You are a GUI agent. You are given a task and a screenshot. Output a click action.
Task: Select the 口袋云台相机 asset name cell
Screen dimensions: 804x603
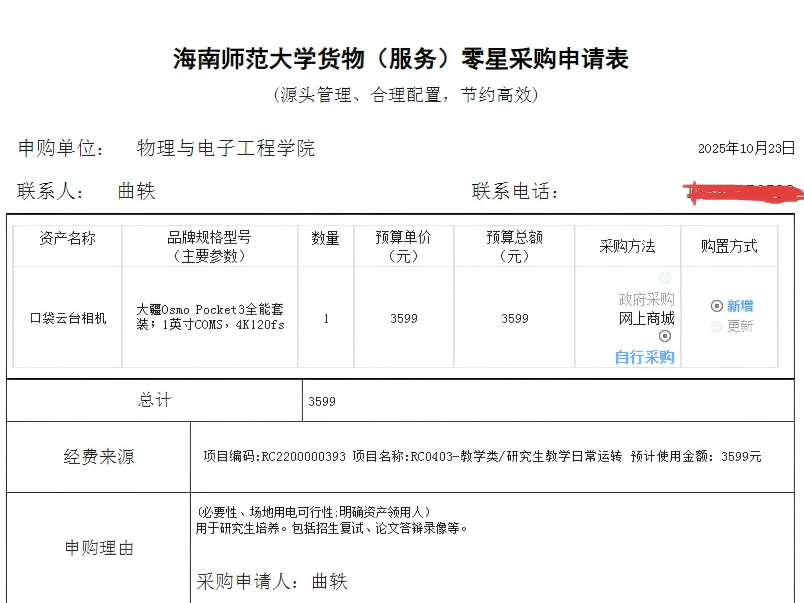67,318
